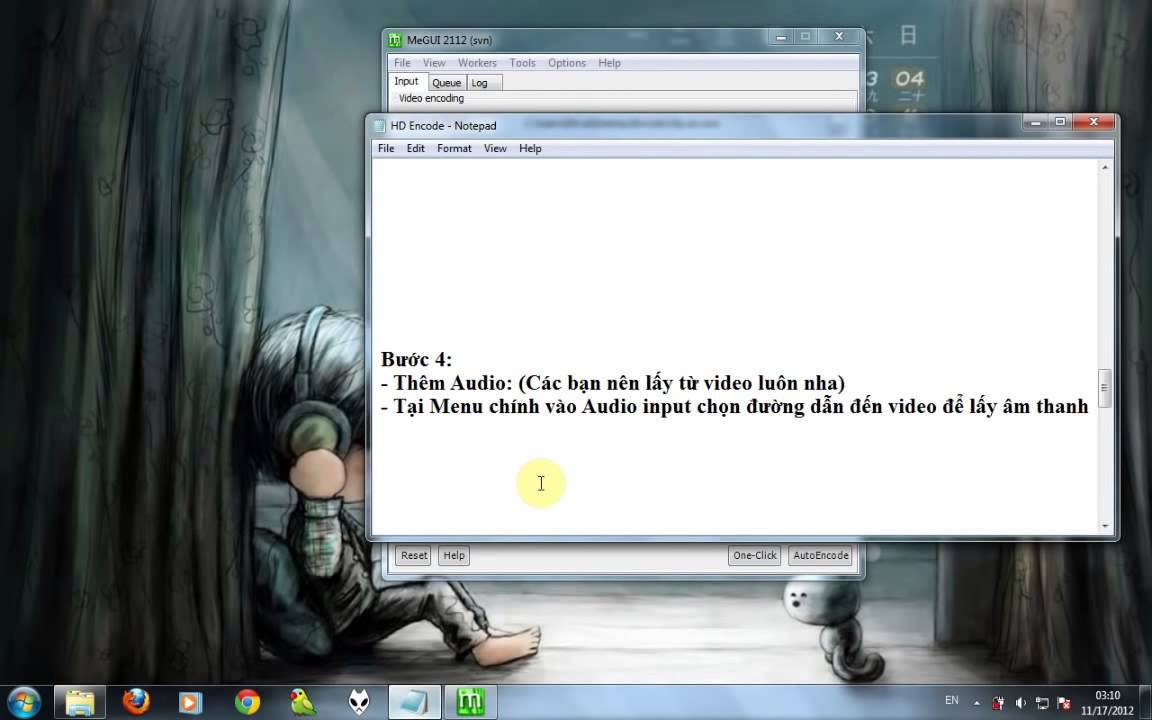This screenshot has height=720, width=1152.
Task: Open the network tray icon
Action: point(1042,703)
